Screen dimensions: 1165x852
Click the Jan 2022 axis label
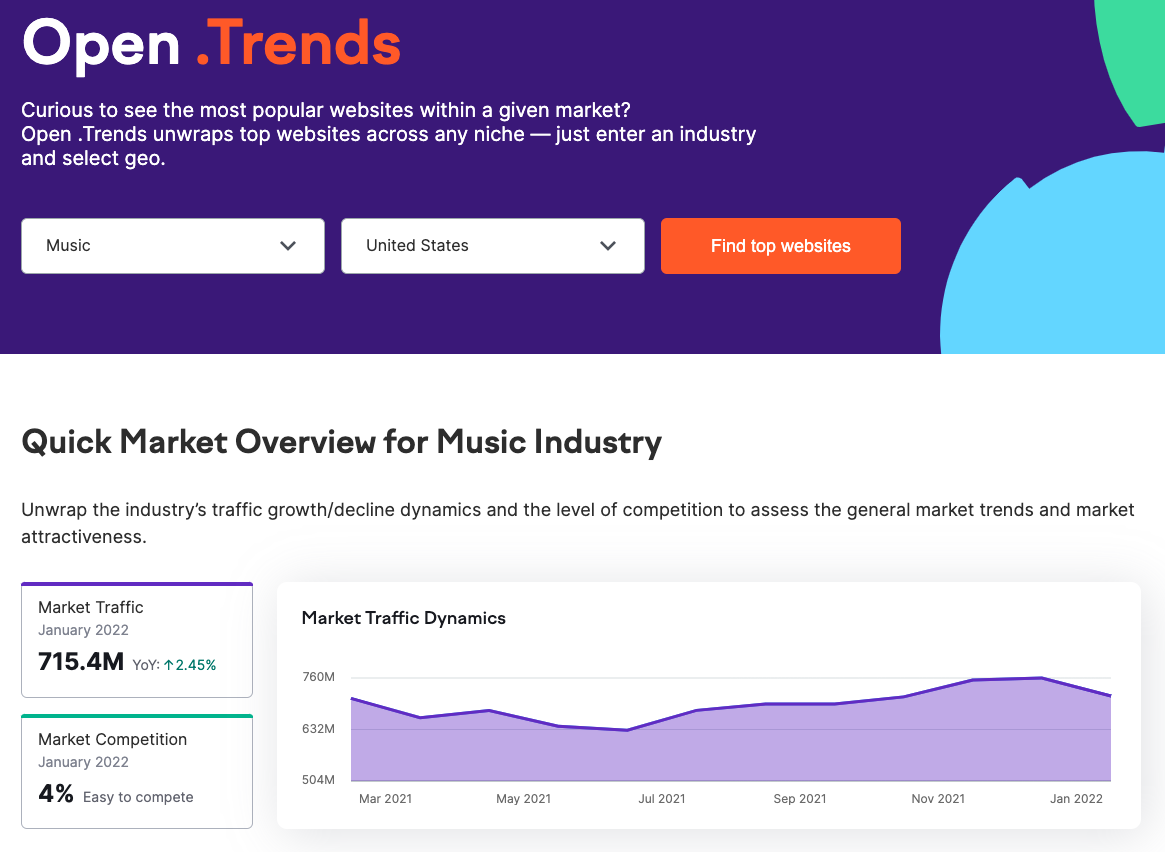click(x=1077, y=799)
